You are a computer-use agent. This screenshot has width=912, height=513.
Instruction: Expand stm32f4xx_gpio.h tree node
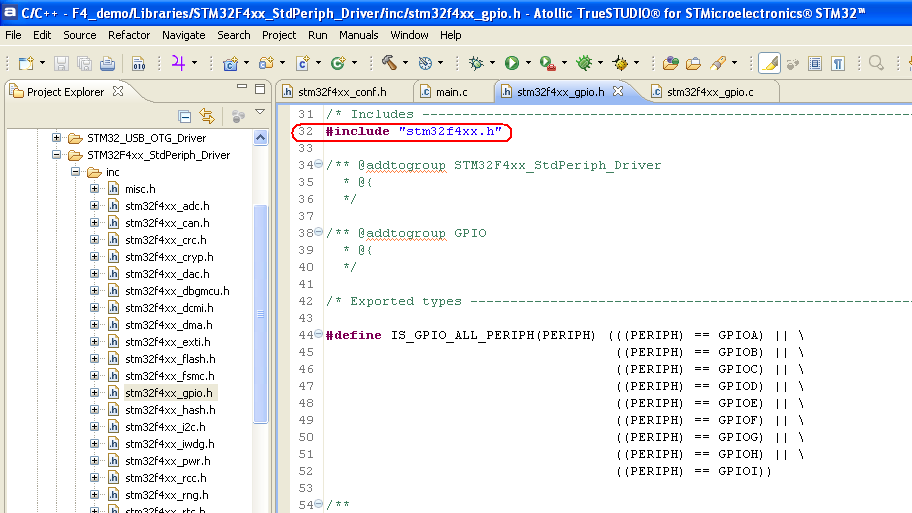[94, 393]
